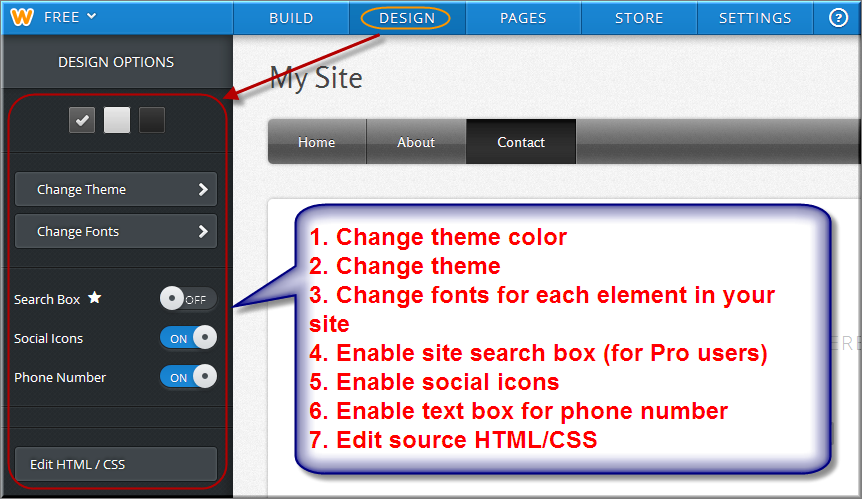The height and width of the screenshot is (499, 862).
Task: Go to the PAGES tab
Action: (x=523, y=18)
